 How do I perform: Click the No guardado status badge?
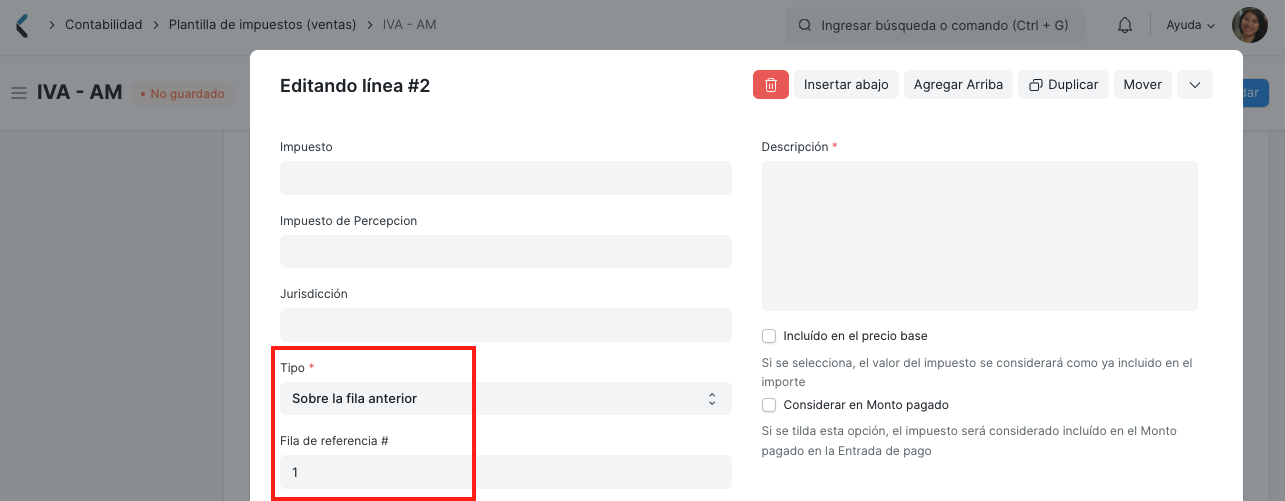click(182, 94)
